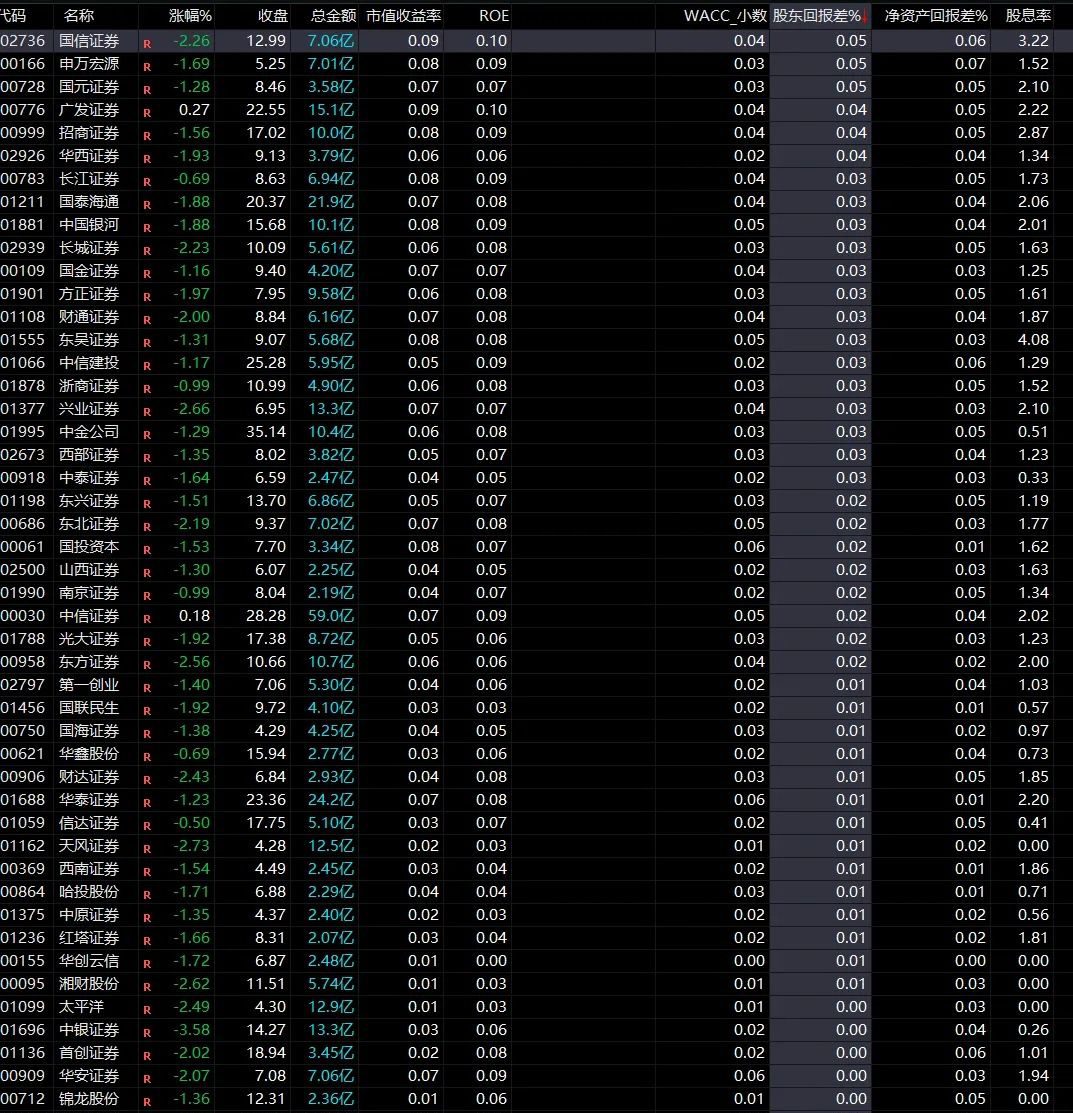Click the 名称 column header
1073x1113 pixels.
79,16
